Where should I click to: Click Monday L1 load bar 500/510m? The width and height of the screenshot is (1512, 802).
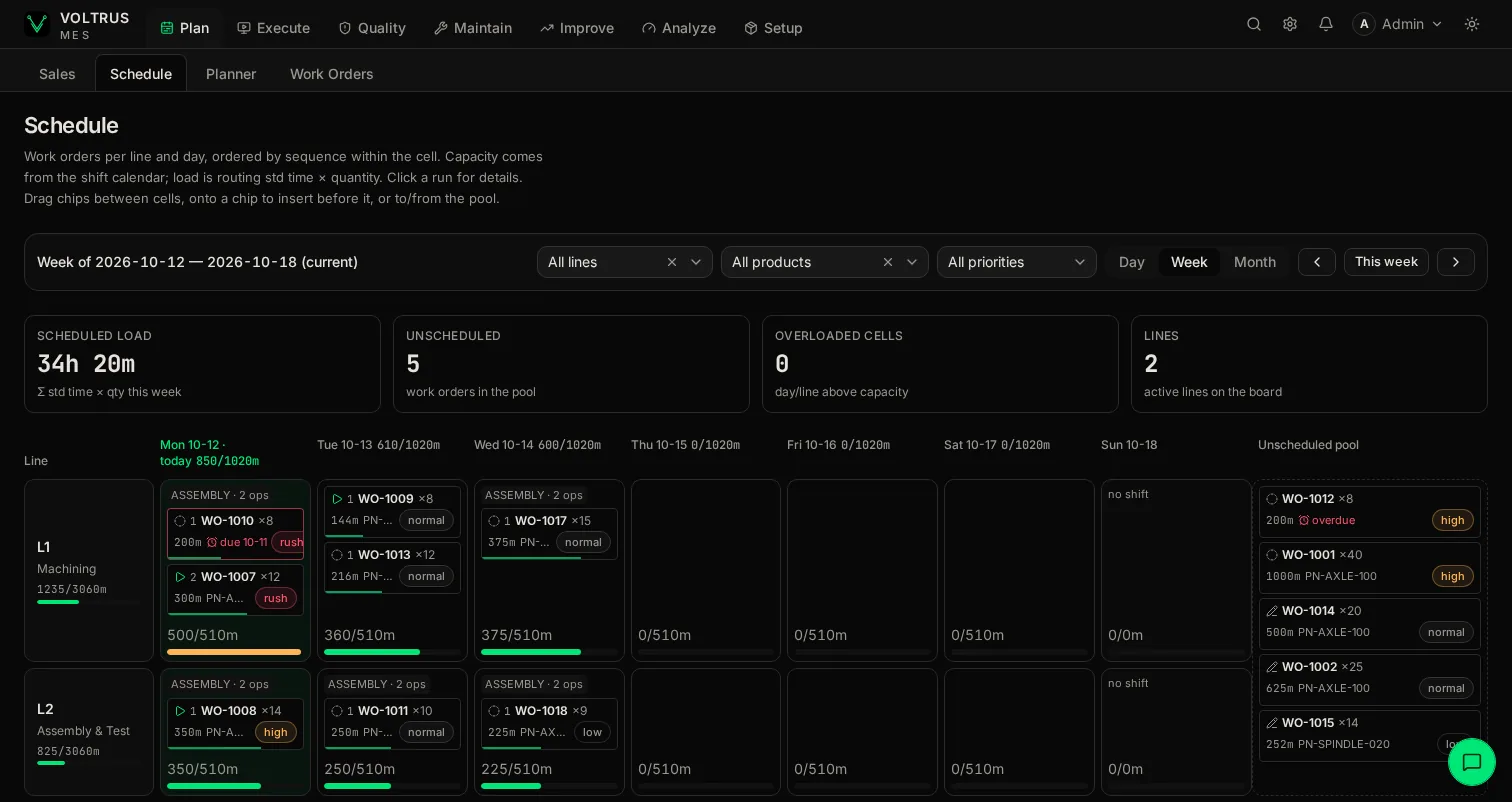coord(234,652)
